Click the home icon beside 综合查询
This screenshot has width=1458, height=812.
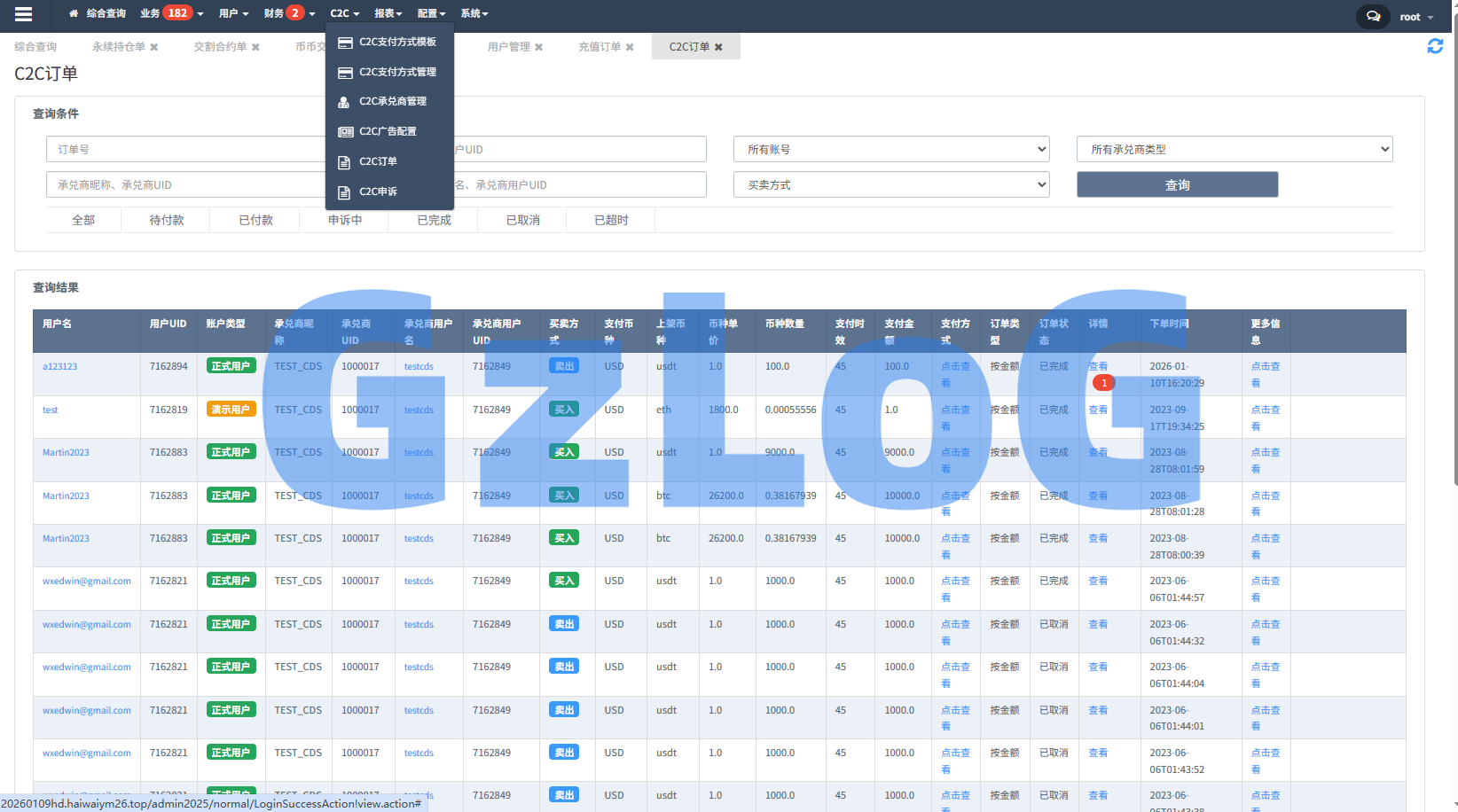click(74, 14)
